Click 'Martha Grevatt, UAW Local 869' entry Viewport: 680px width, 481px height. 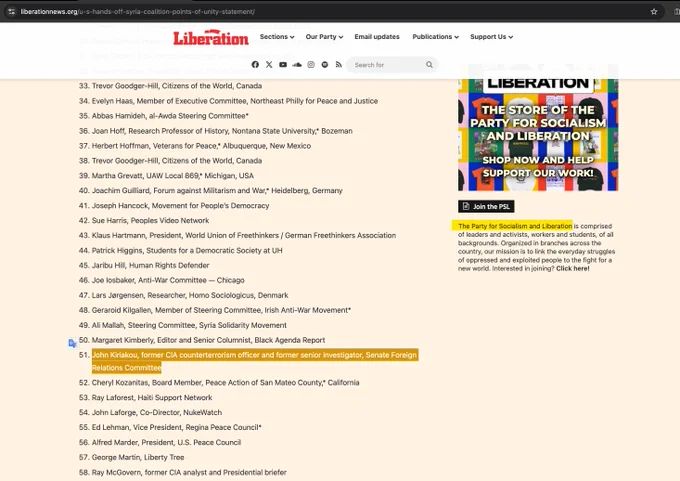click(x=173, y=176)
